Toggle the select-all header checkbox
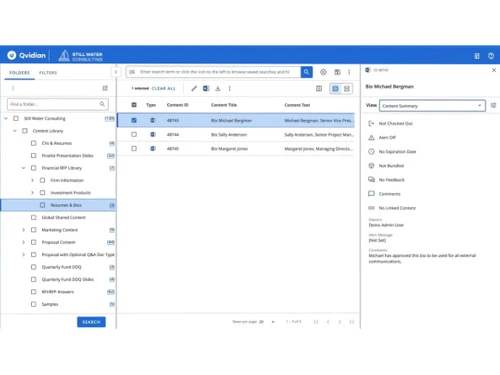Screen dimensions: 500x375 [x=134, y=105]
